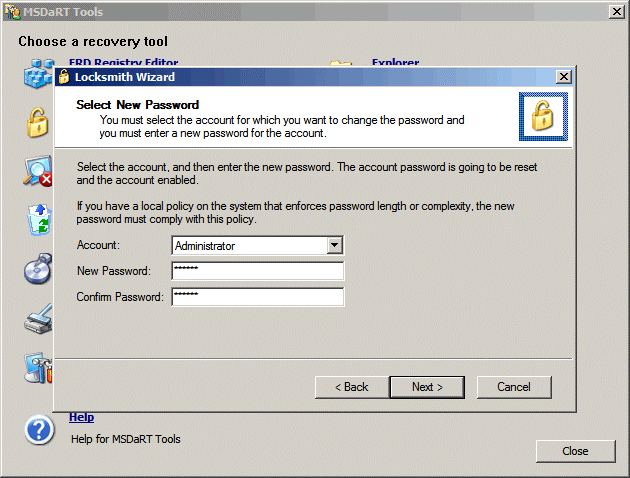Viewport: 630px width, 478px height.
Task: Proceed with the Next button
Action: [x=427, y=387]
